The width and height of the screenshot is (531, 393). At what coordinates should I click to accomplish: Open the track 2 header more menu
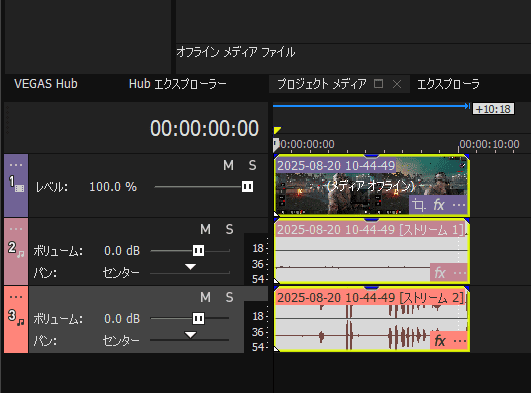(16, 229)
